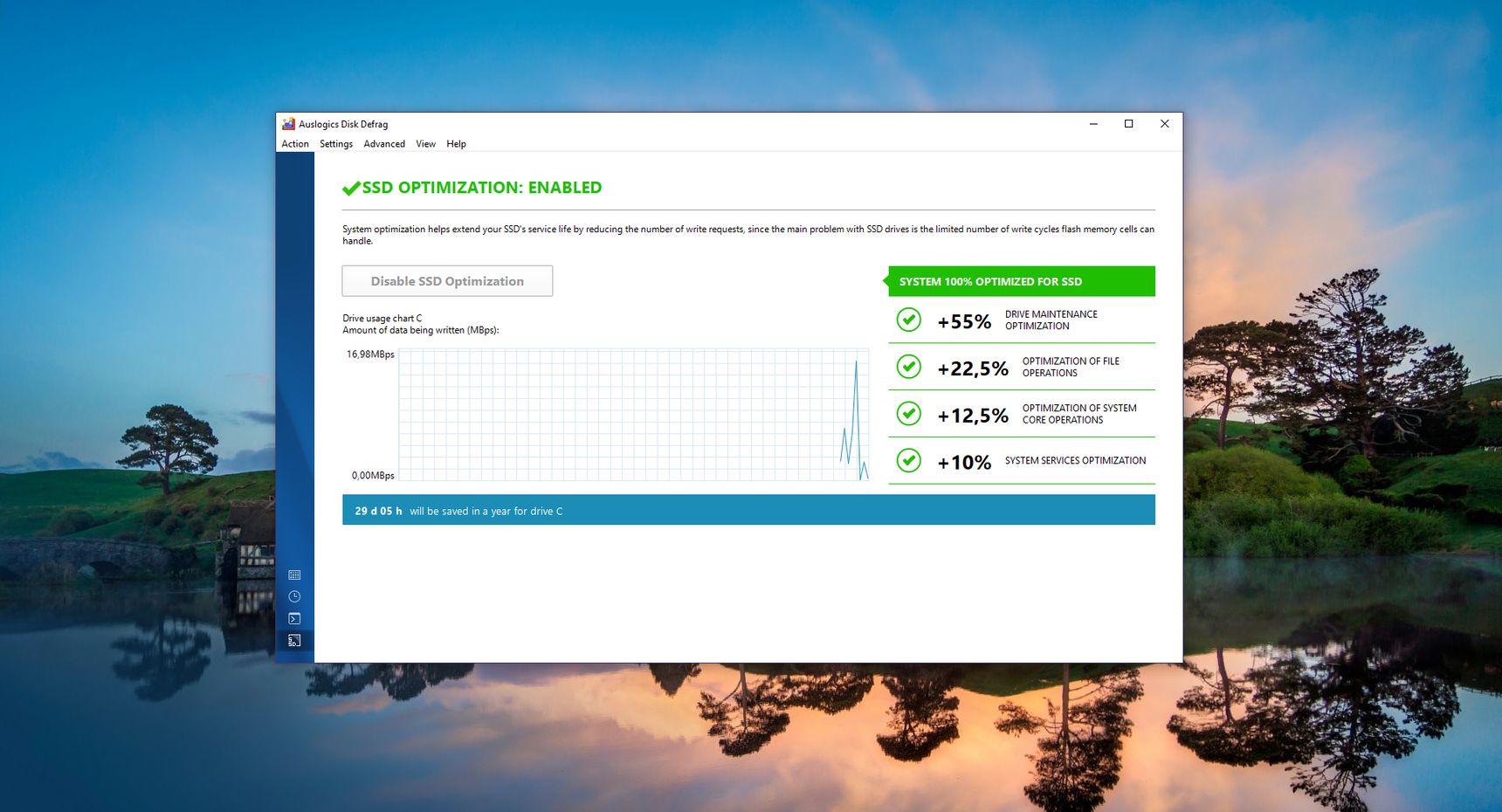
Task: Open the Action menu
Action: pyautogui.click(x=295, y=144)
